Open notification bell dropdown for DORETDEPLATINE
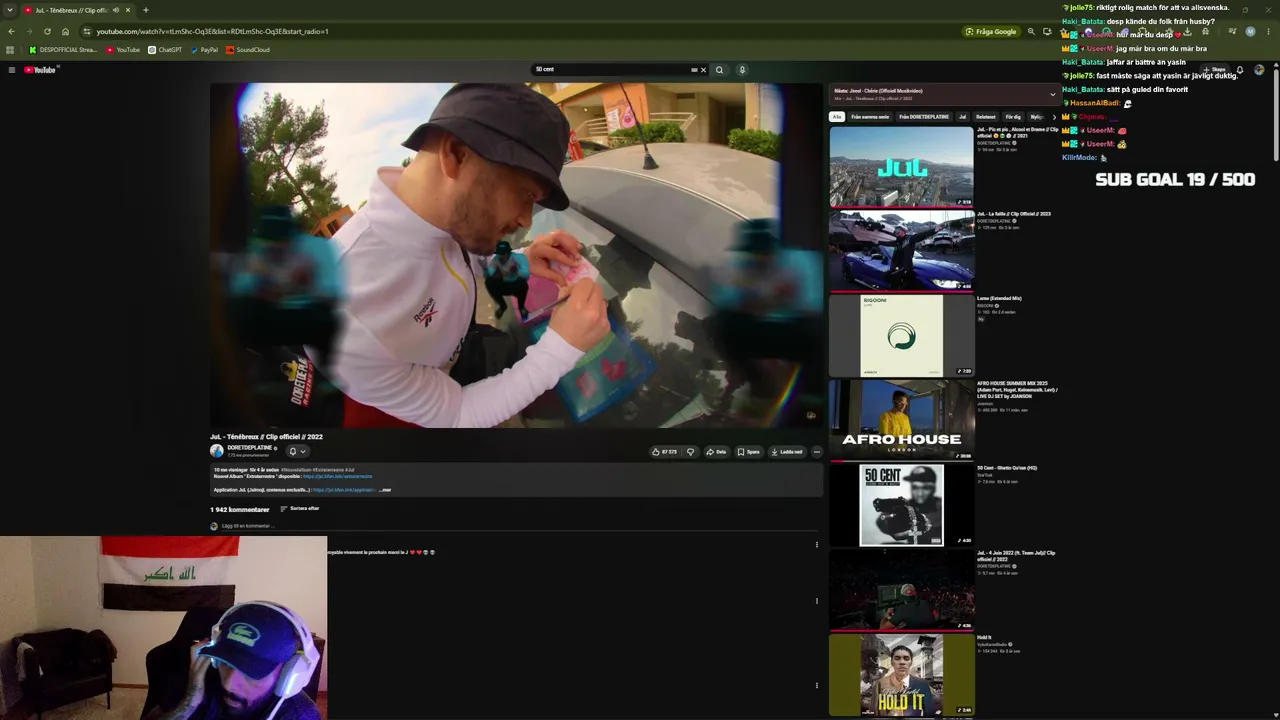This screenshot has width=1280, height=720. (297, 451)
